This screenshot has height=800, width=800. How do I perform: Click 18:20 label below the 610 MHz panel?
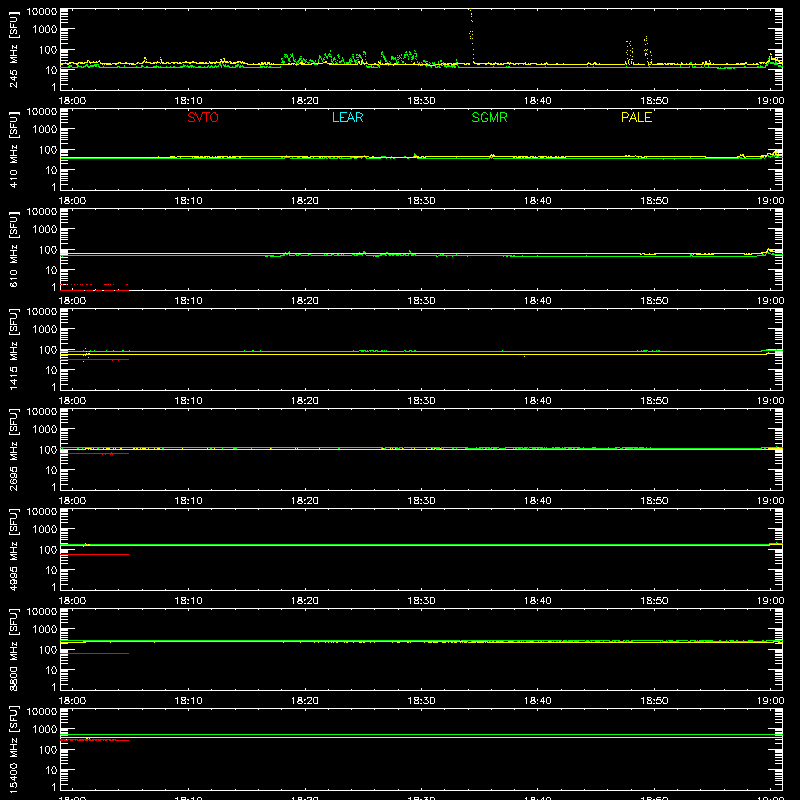pyautogui.click(x=305, y=301)
